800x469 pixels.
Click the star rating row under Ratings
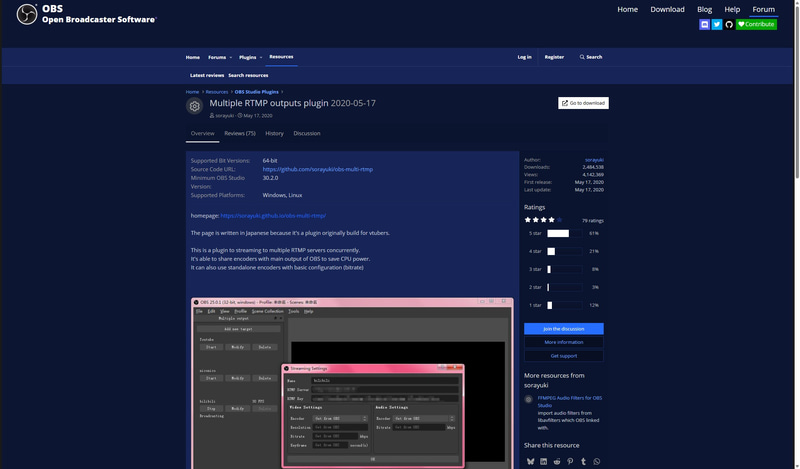click(543, 220)
